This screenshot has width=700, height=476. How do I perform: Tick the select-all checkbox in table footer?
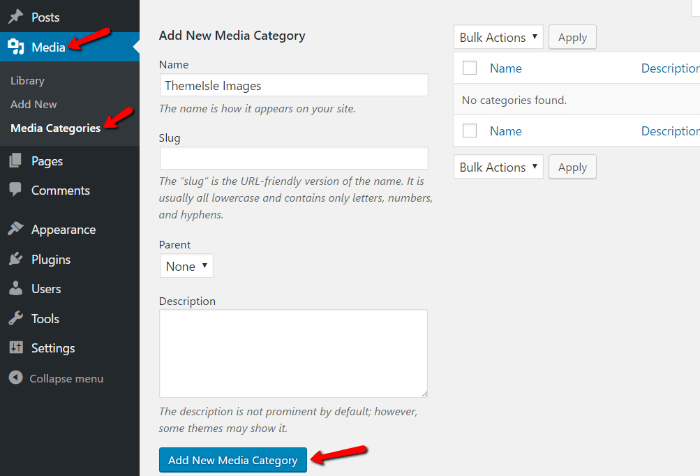pyautogui.click(x=470, y=131)
